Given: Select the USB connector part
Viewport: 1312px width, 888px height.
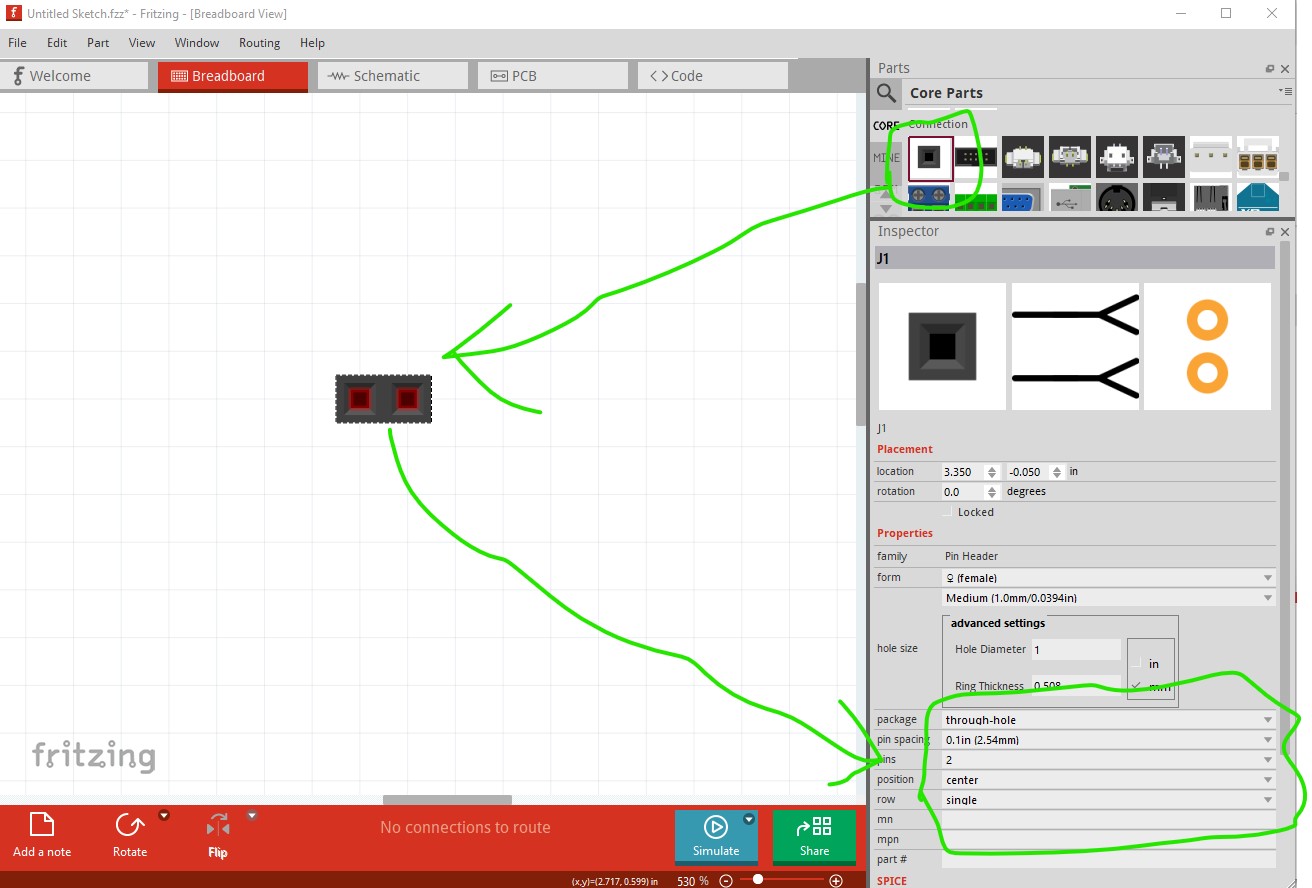Looking at the screenshot, I should 1070,197.
